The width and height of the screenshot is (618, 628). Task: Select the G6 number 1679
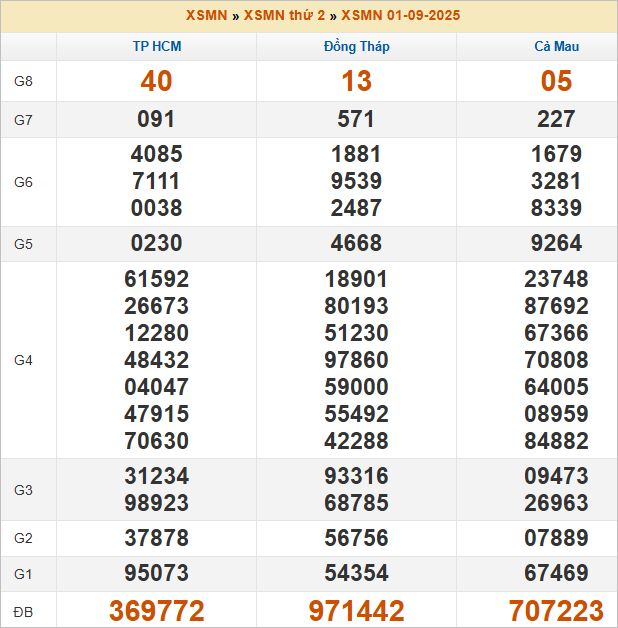pos(556,155)
